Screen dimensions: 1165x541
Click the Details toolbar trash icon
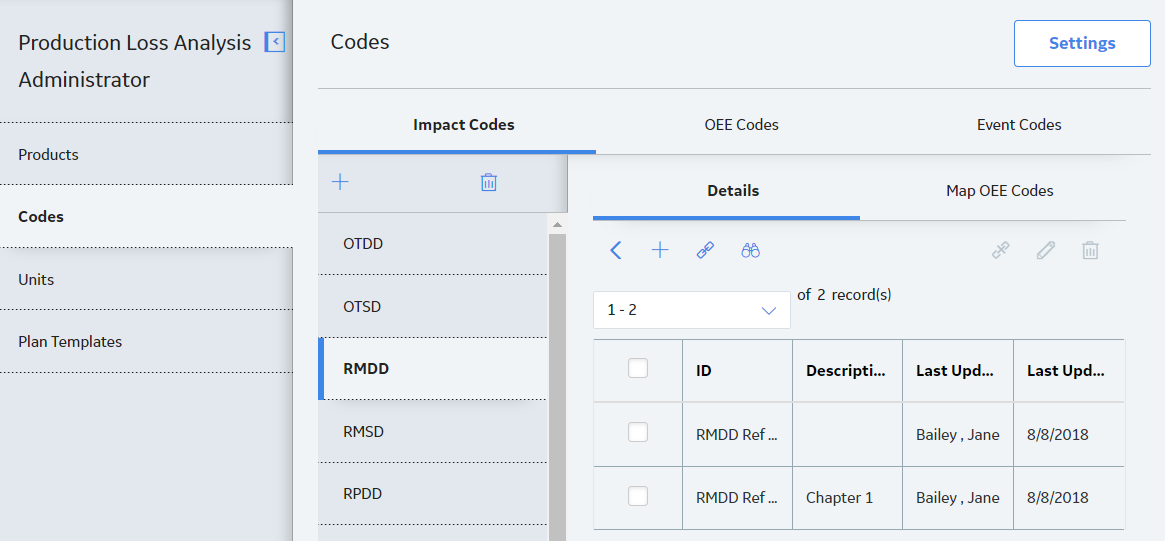[1090, 250]
